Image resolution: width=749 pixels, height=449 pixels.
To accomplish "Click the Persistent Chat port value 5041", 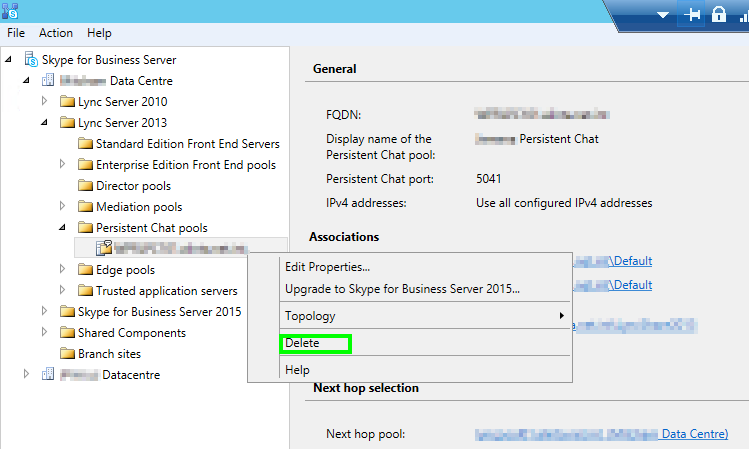I will (x=489, y=179).
